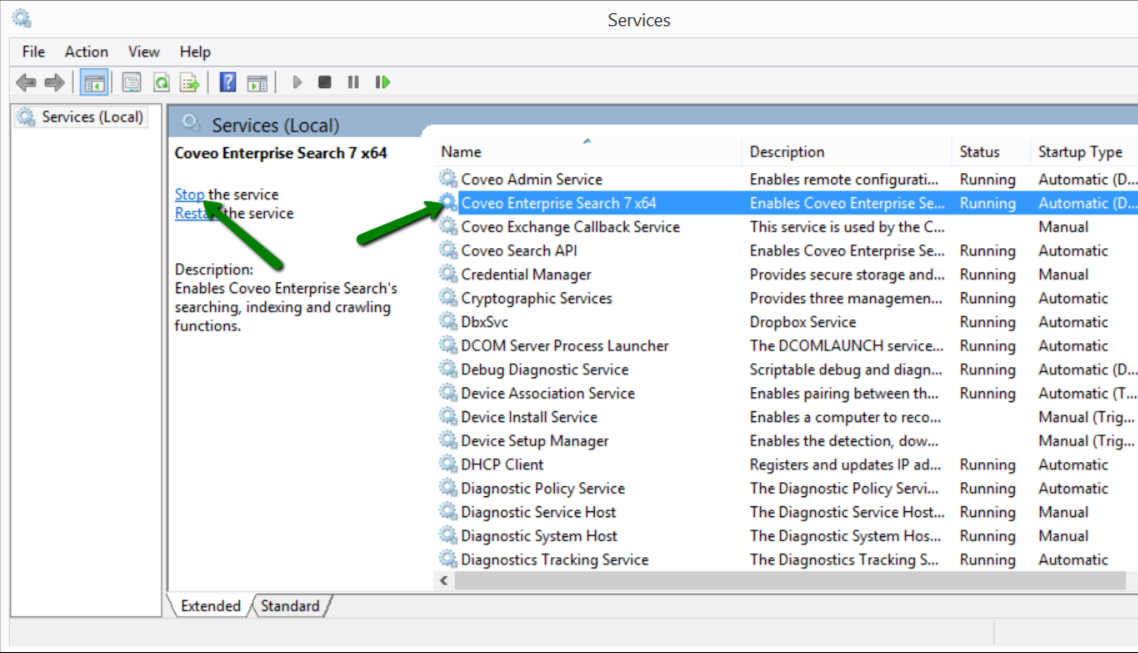Click the Restart Service toolbar icon
Viewport: 1138px width, 653px height.
(x=382, y=81)
